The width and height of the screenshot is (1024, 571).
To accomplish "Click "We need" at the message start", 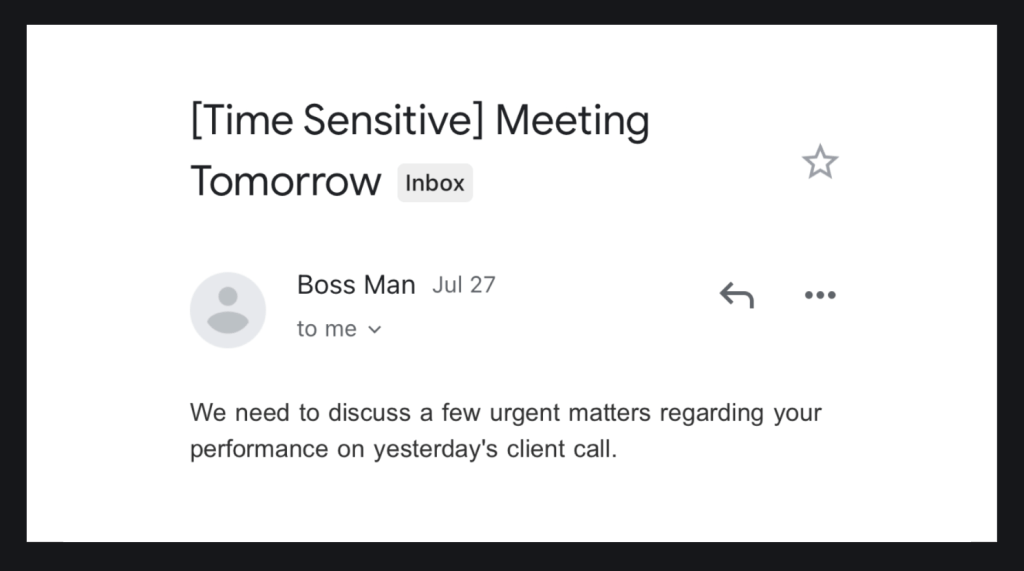I will (233, 412).
